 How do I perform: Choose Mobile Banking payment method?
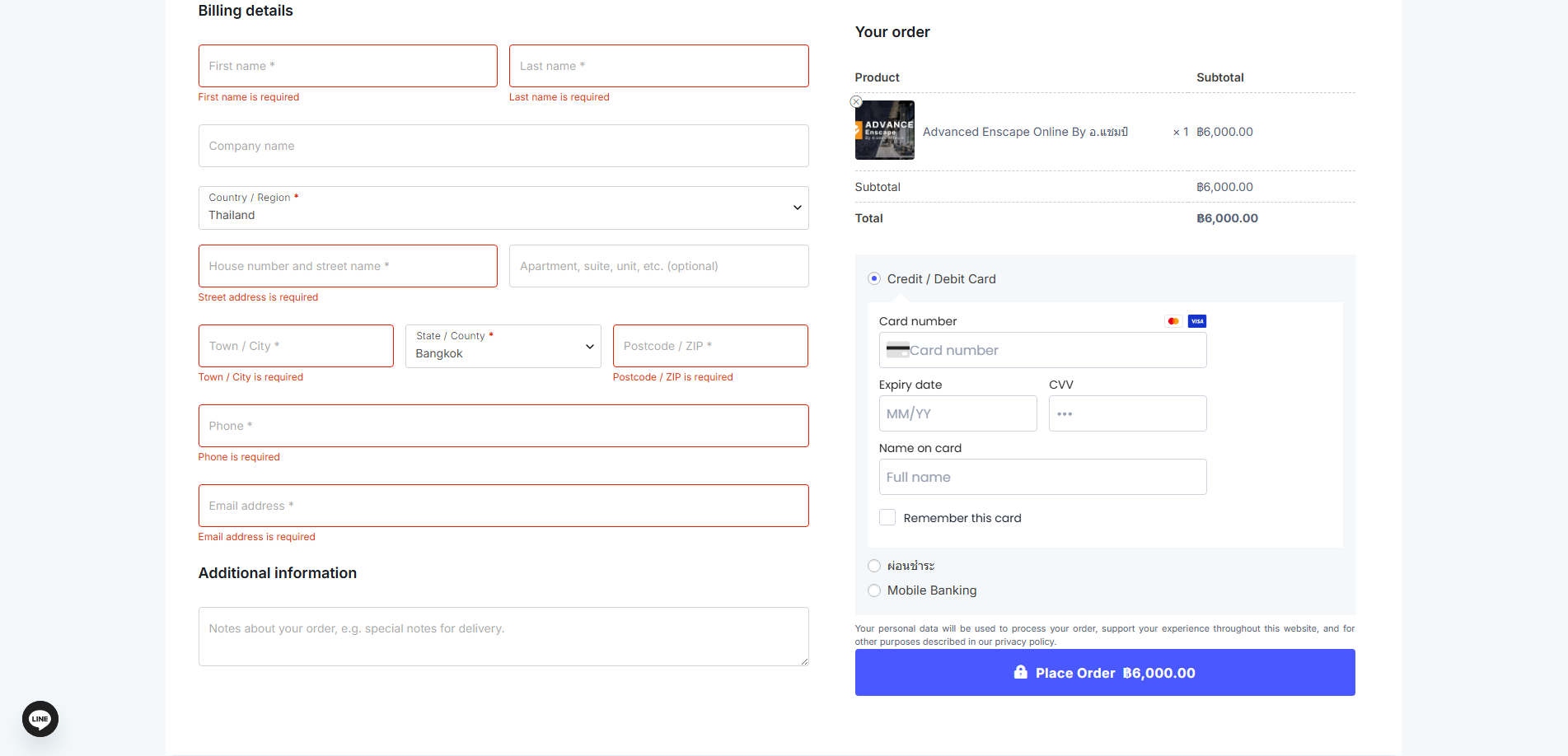tap(874, 590)
